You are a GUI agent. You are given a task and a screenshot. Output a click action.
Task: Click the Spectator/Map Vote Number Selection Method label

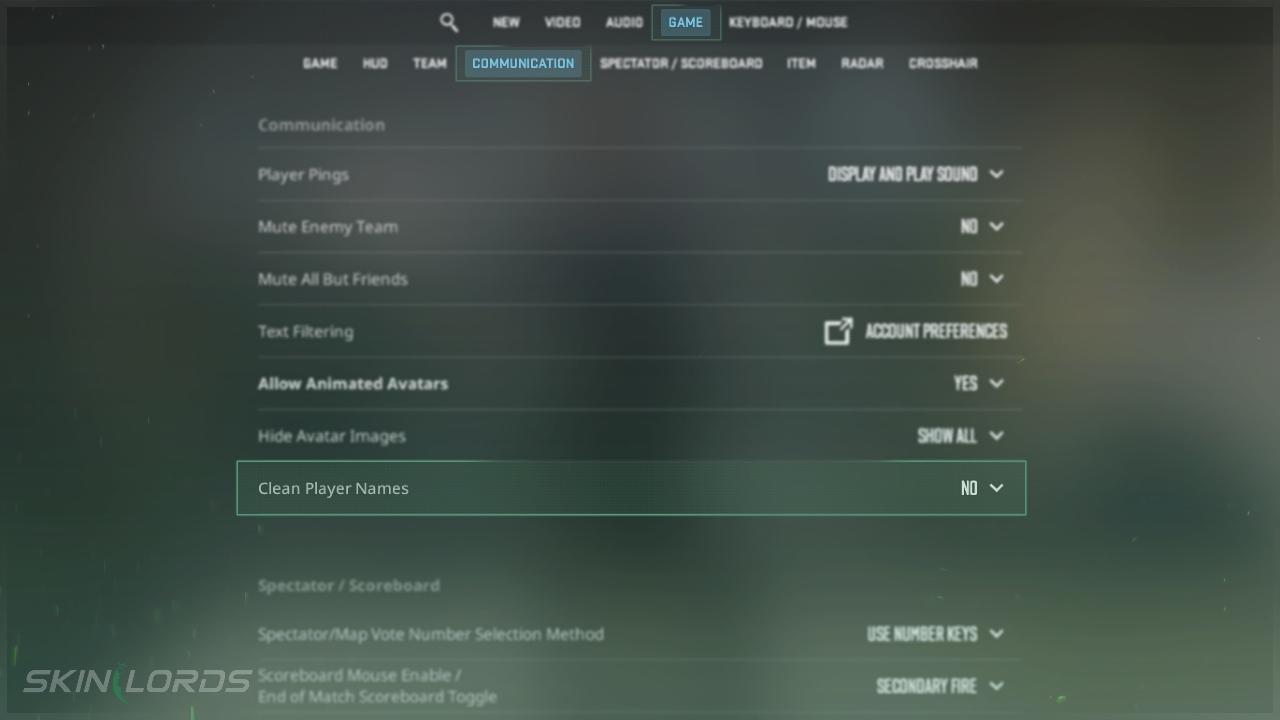[x=431, y=634]
